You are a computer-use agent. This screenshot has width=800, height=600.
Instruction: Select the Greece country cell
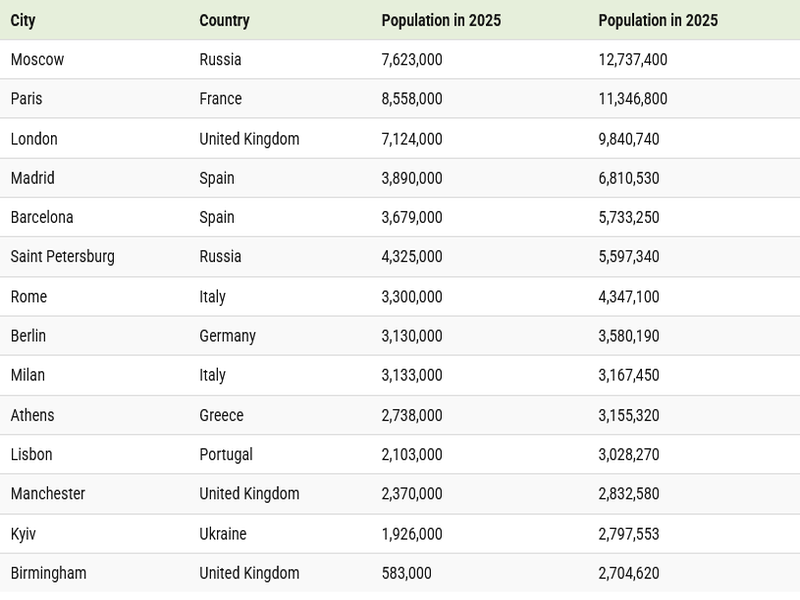221,415
